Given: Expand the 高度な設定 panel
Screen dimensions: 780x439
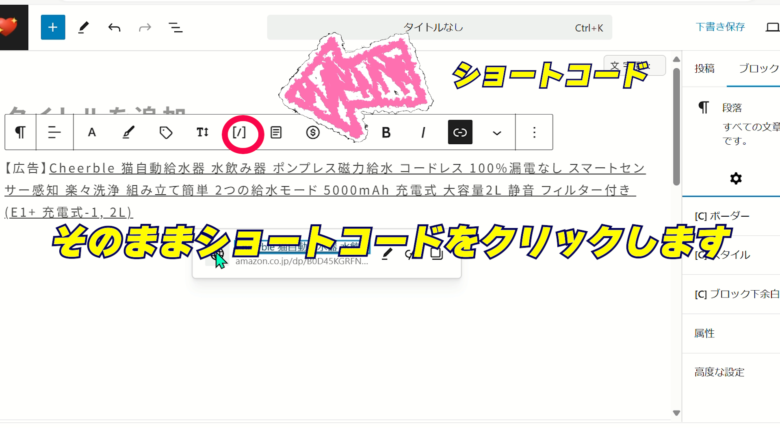Looking at the screenshot, I should [x=720, y=372].
